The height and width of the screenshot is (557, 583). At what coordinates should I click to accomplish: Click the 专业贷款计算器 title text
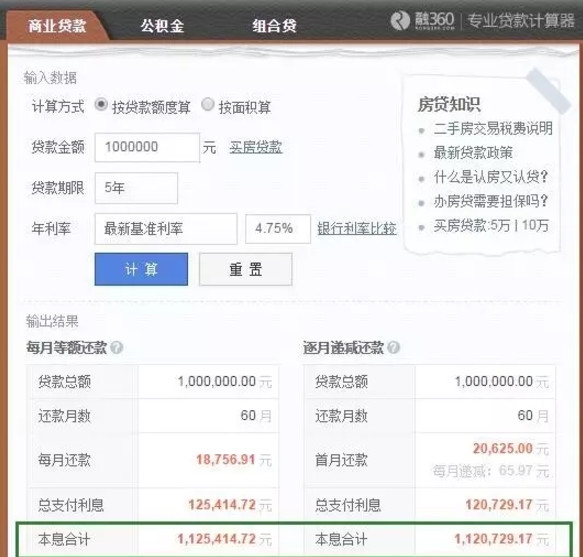tap(521, 20)
